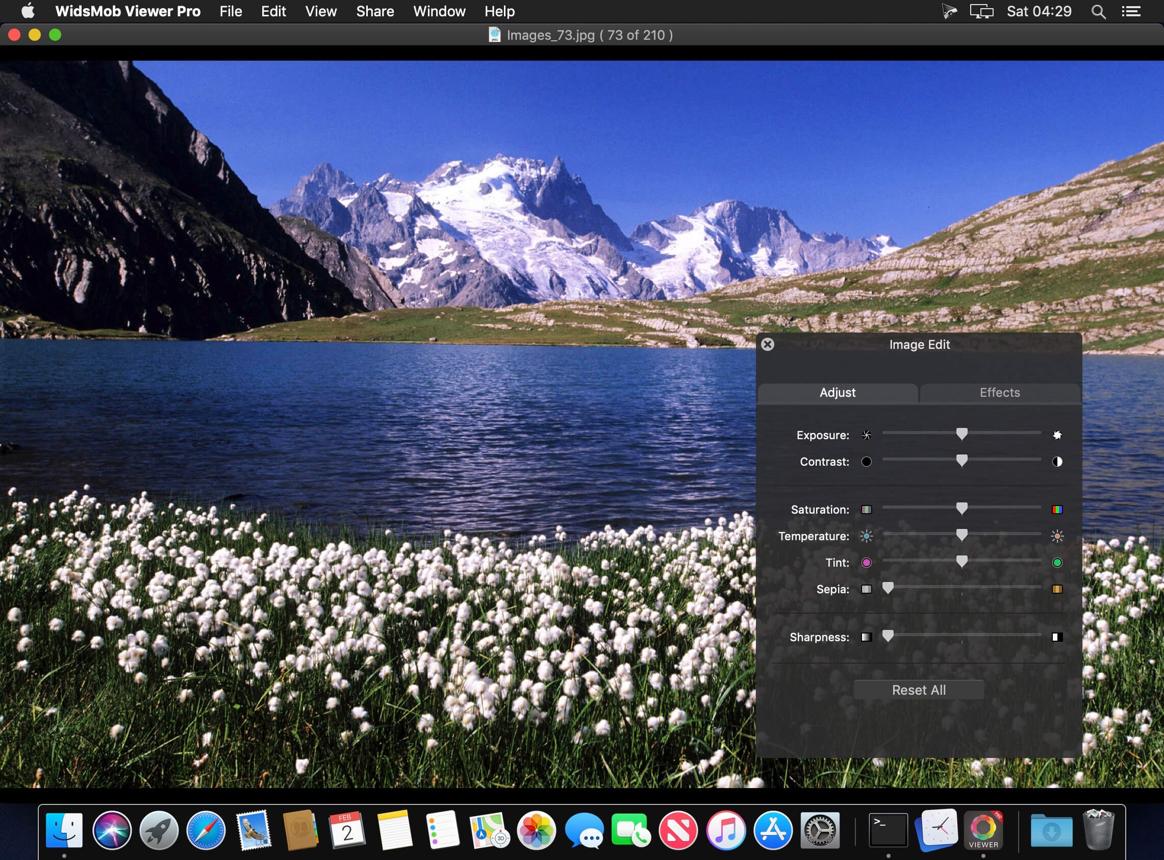The height and width of the screenshot is (860, 1164).
Task: Close the Image Edit panel
Action: (x=768, y=345)
